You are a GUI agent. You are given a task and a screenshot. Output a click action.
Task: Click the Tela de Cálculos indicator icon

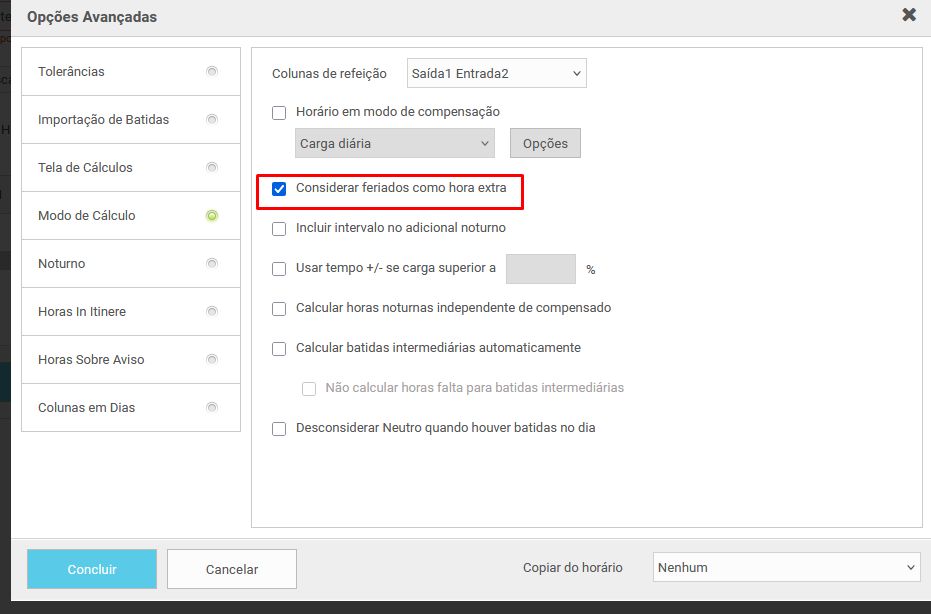211,167
